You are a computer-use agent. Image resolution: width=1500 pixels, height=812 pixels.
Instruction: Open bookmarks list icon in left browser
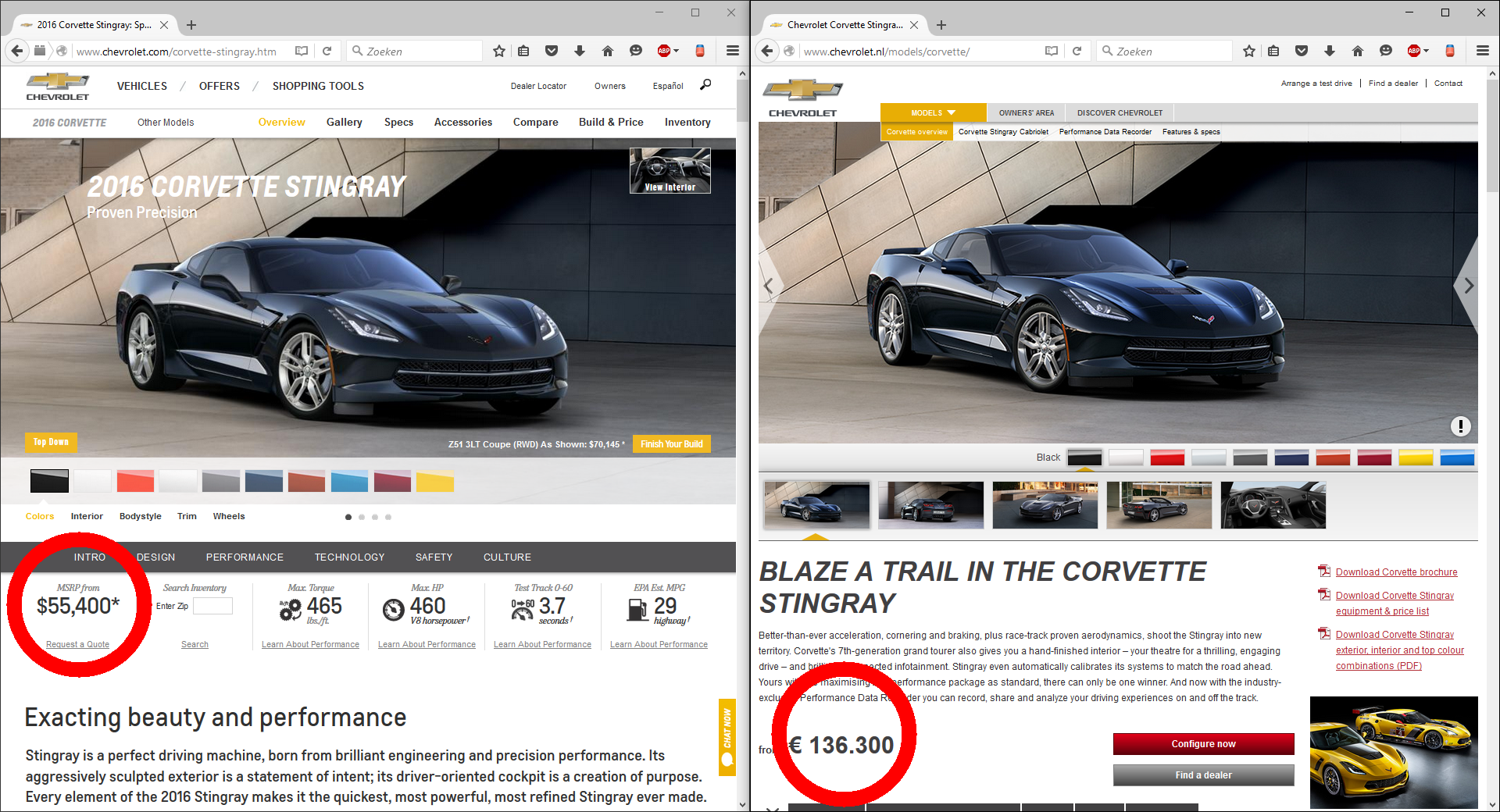coord(523,51)
